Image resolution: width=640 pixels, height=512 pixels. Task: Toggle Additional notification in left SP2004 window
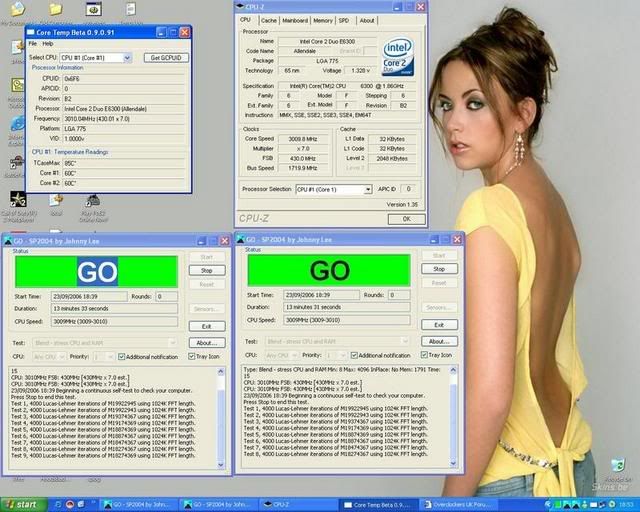[x=121, y=357]
